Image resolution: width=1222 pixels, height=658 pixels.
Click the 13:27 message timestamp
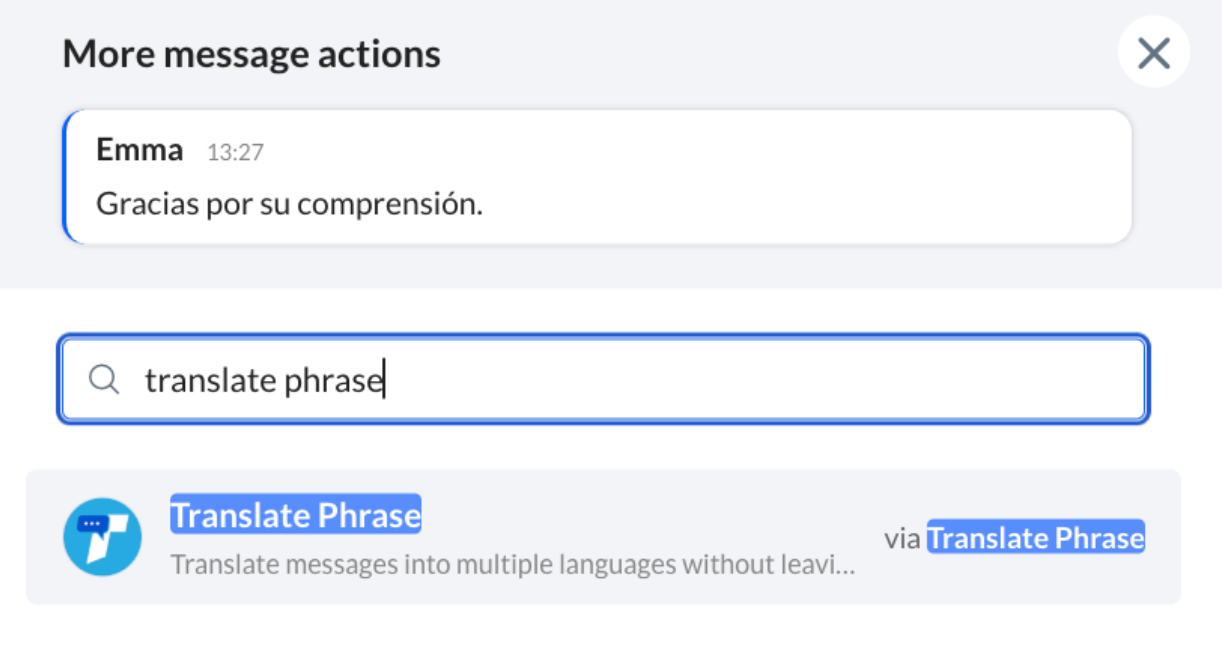point(235,152)
